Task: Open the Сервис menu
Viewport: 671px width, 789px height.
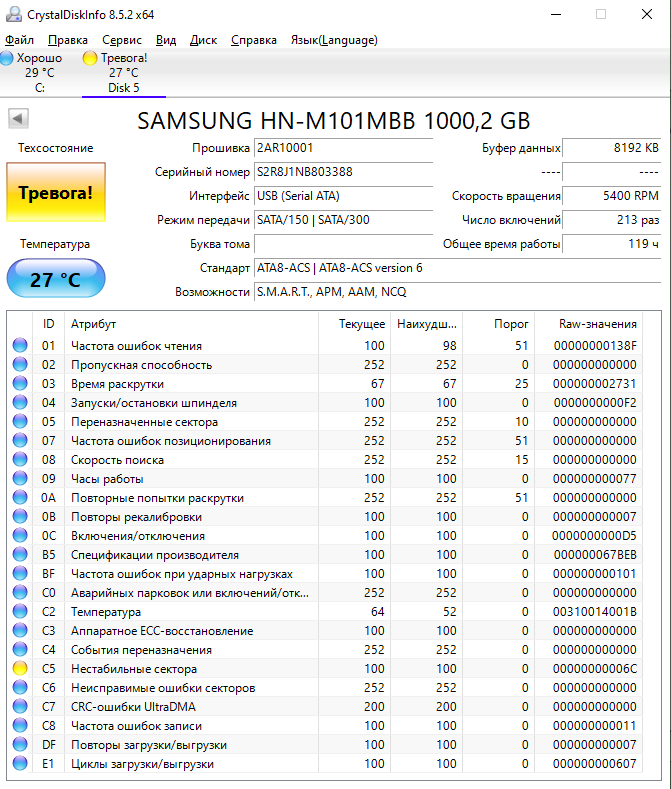Action: 122,40
